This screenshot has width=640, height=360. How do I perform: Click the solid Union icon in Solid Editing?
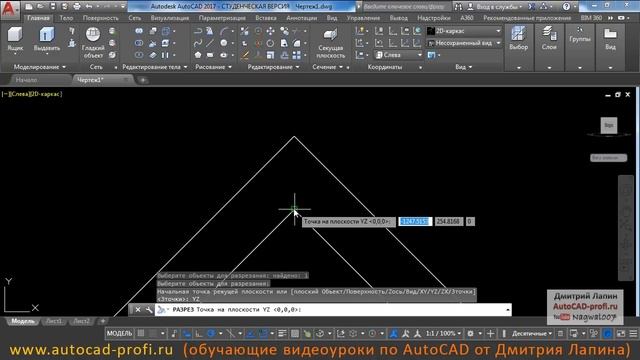tap(139, 31)
